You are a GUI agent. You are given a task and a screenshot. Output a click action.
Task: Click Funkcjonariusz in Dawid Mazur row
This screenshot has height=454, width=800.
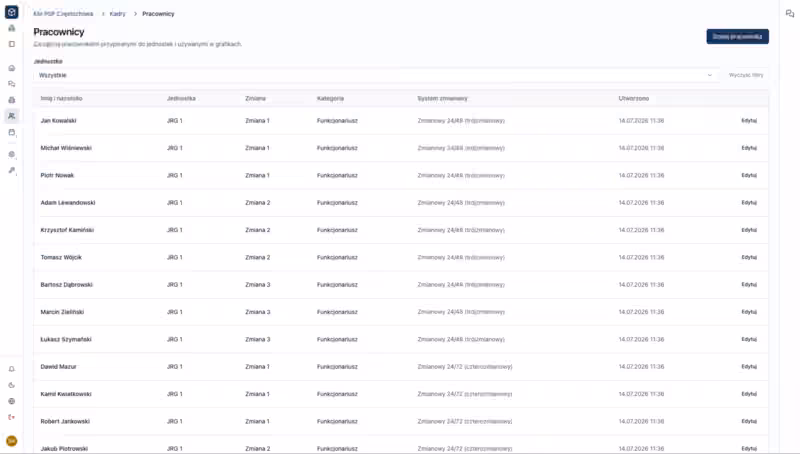coord(337,367)
